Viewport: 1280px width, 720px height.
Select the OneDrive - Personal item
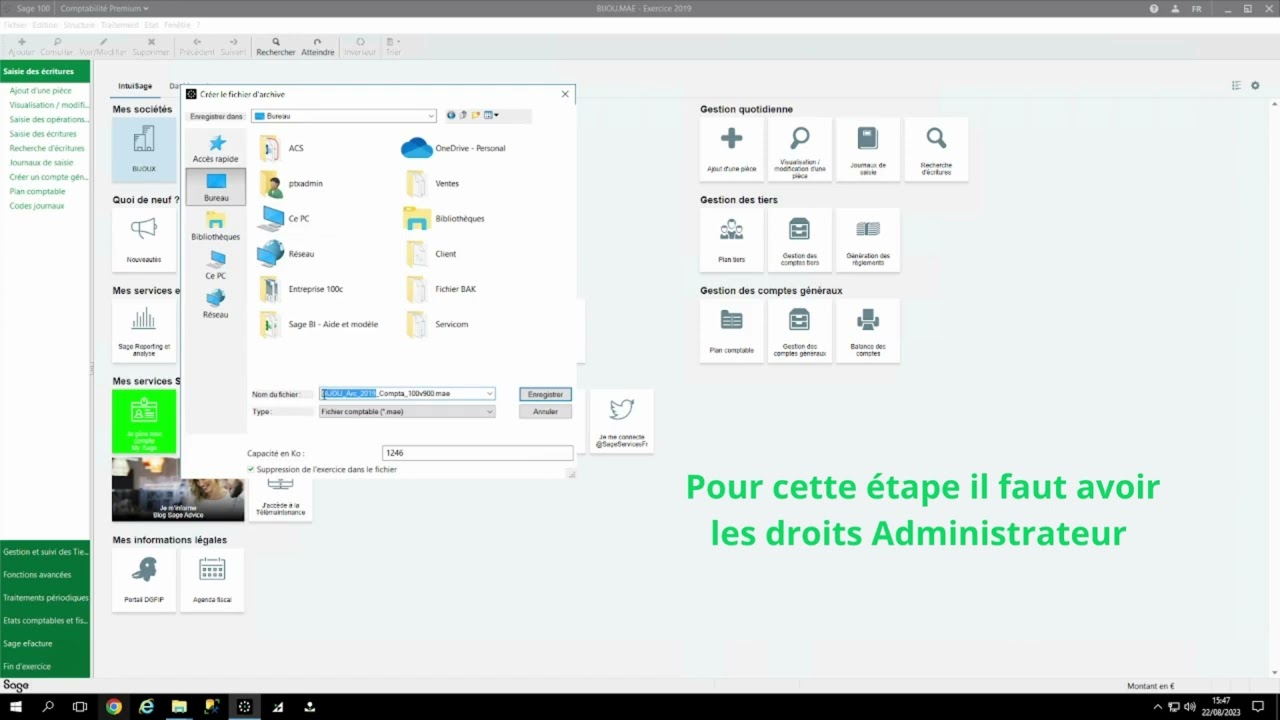point(453,148)
